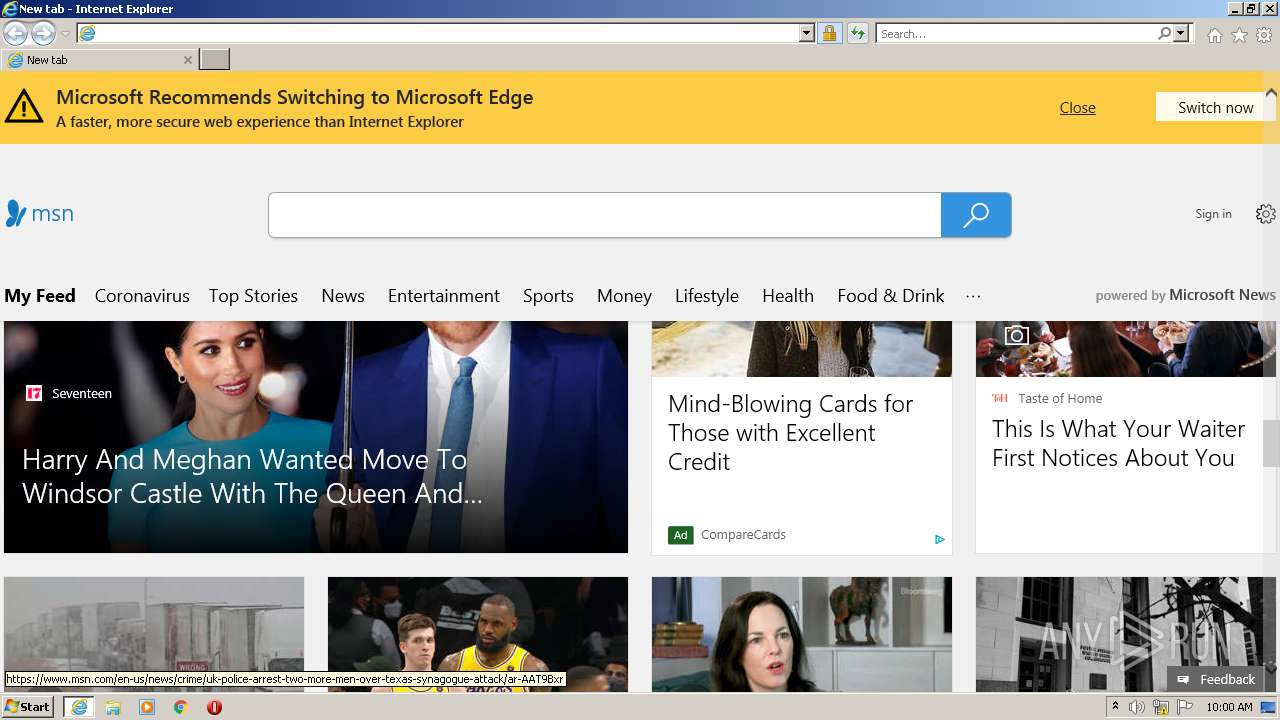The width and height of the screenshot is (1280, 720).
Task: Select the 'My Feed' tab
Action: 40,296
